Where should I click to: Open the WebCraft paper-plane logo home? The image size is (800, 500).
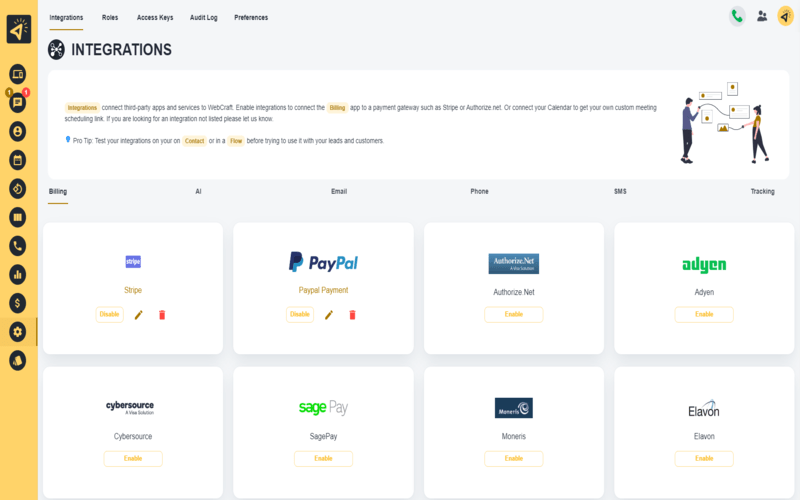tap(18, 29)
